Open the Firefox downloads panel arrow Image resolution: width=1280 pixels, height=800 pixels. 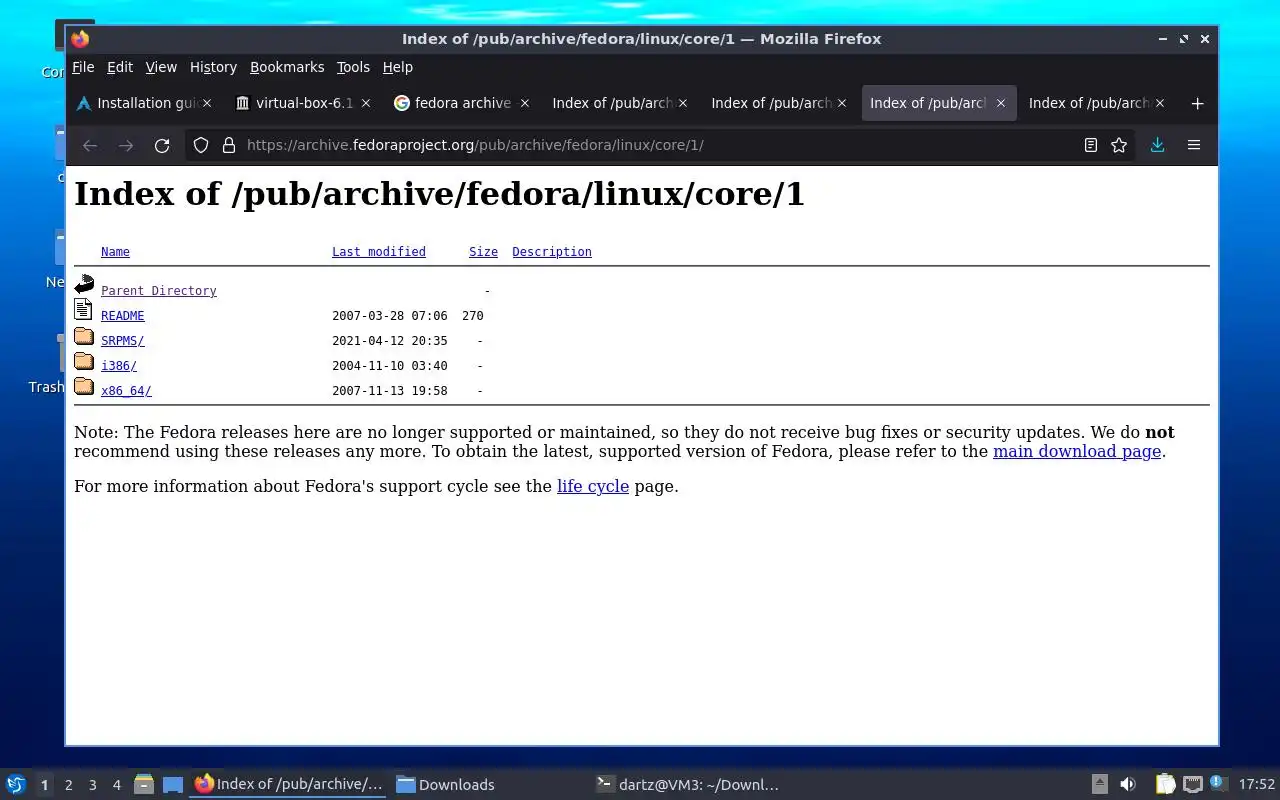click(1157, 145)
